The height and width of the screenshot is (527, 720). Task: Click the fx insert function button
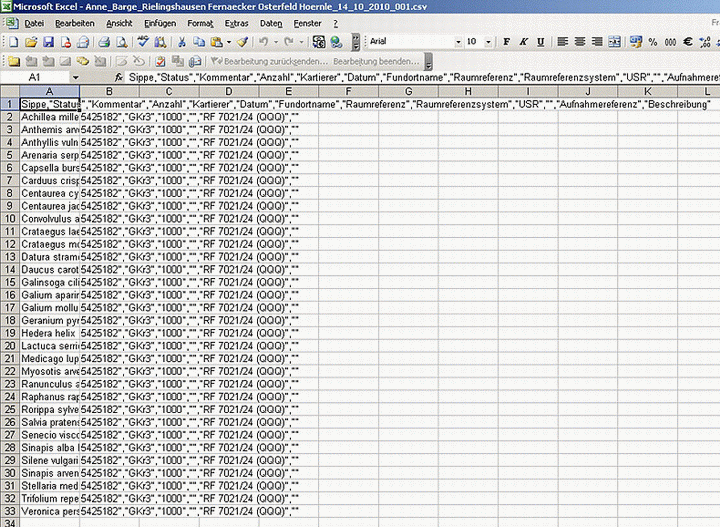point(118,77)
